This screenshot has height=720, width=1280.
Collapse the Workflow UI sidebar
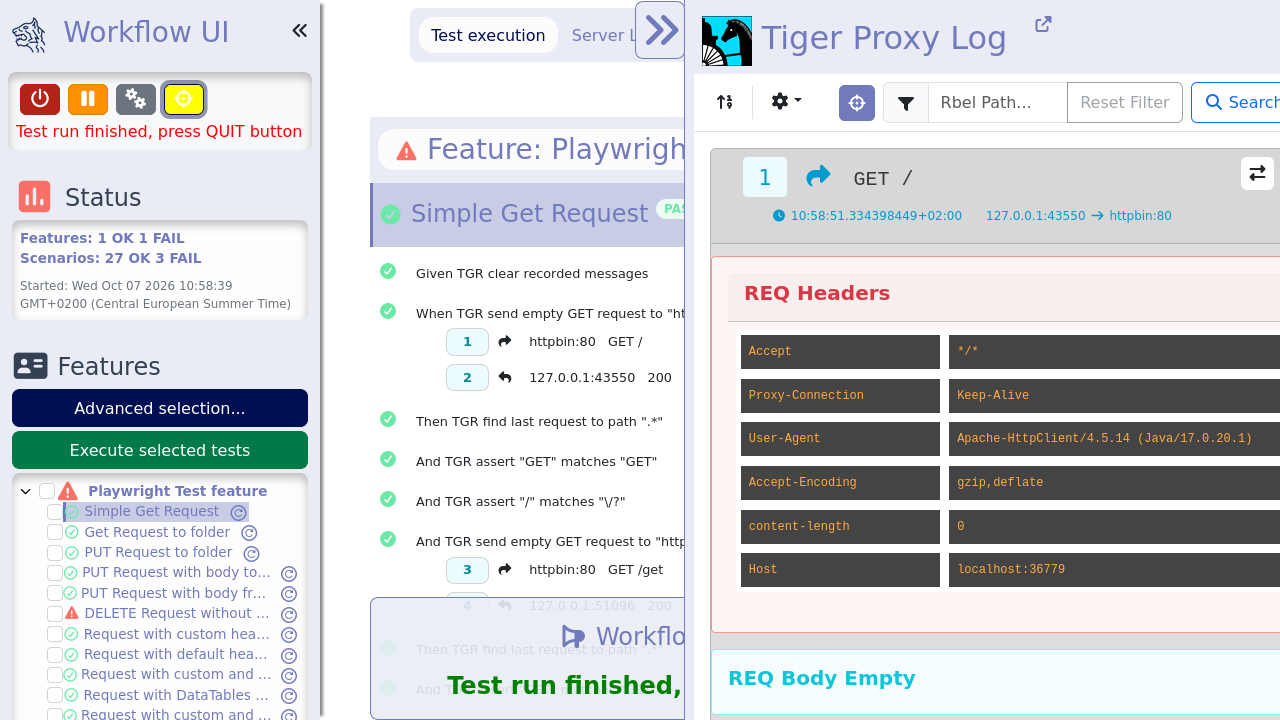point(299,31)
